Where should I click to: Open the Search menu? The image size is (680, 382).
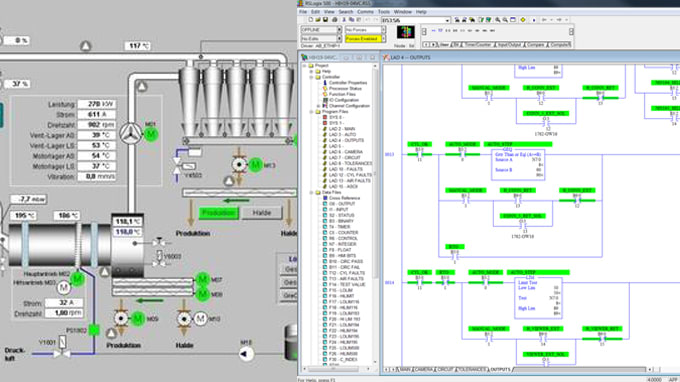pyautogui.click(x=346, y=12)
